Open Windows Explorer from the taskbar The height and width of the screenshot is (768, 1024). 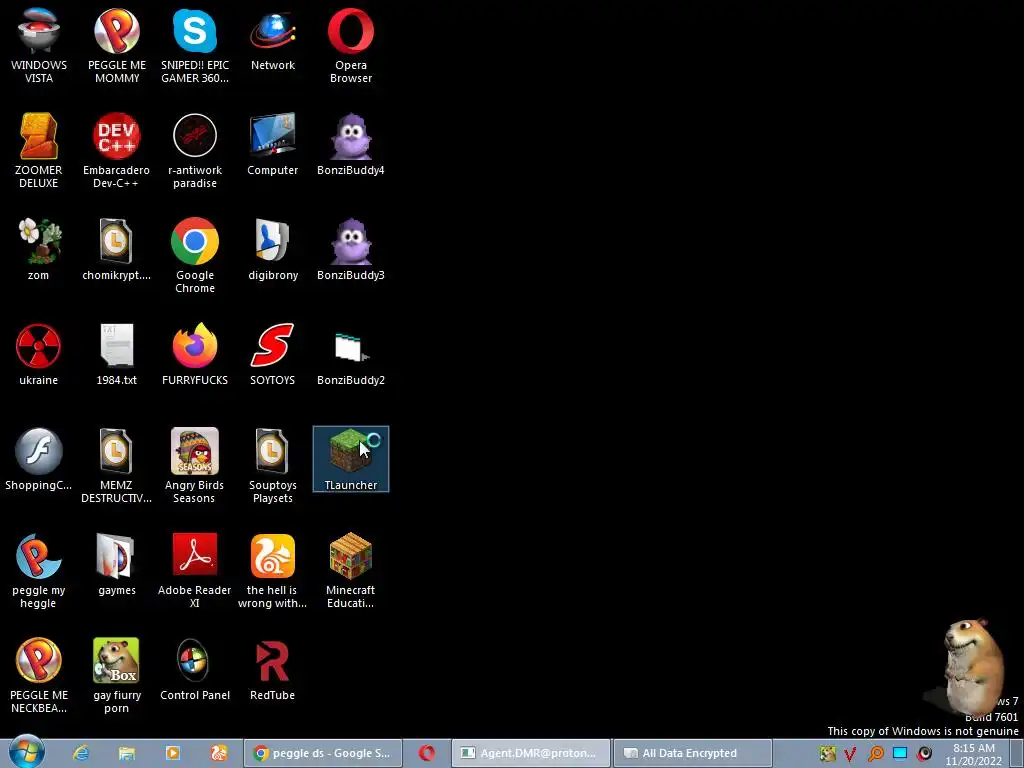(x=127, y=753)
